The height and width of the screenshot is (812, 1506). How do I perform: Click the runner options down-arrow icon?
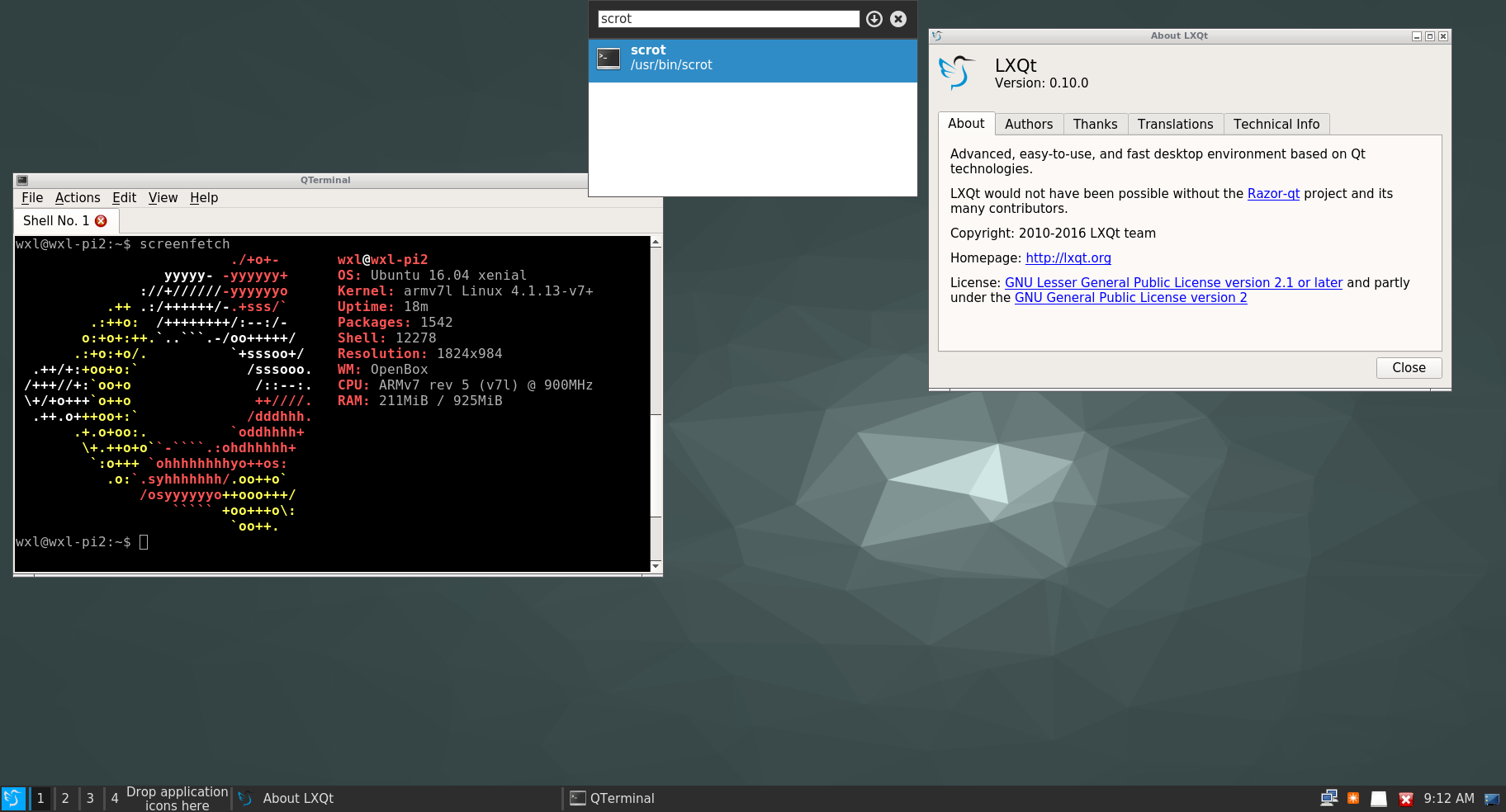click(x=874, y=19)
